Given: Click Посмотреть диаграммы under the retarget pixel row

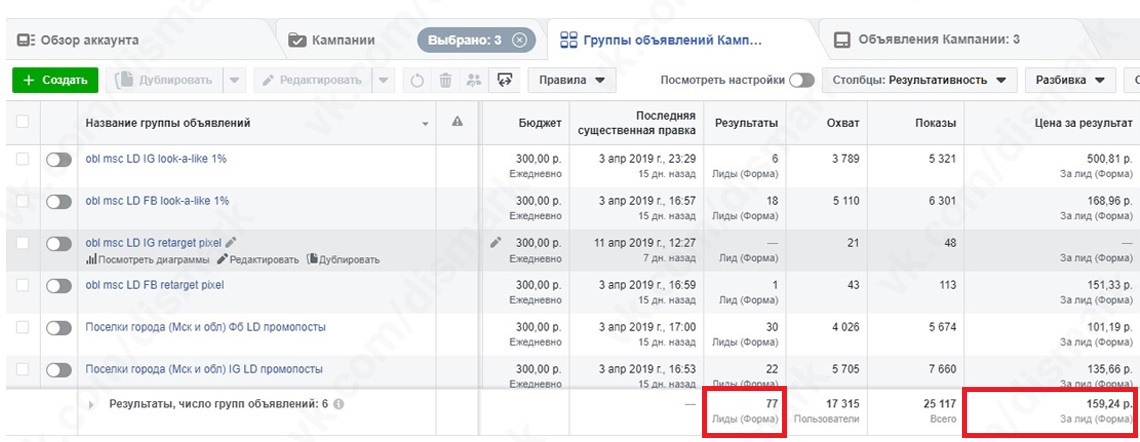Looking at the screenshot, I should coord(148,260).
